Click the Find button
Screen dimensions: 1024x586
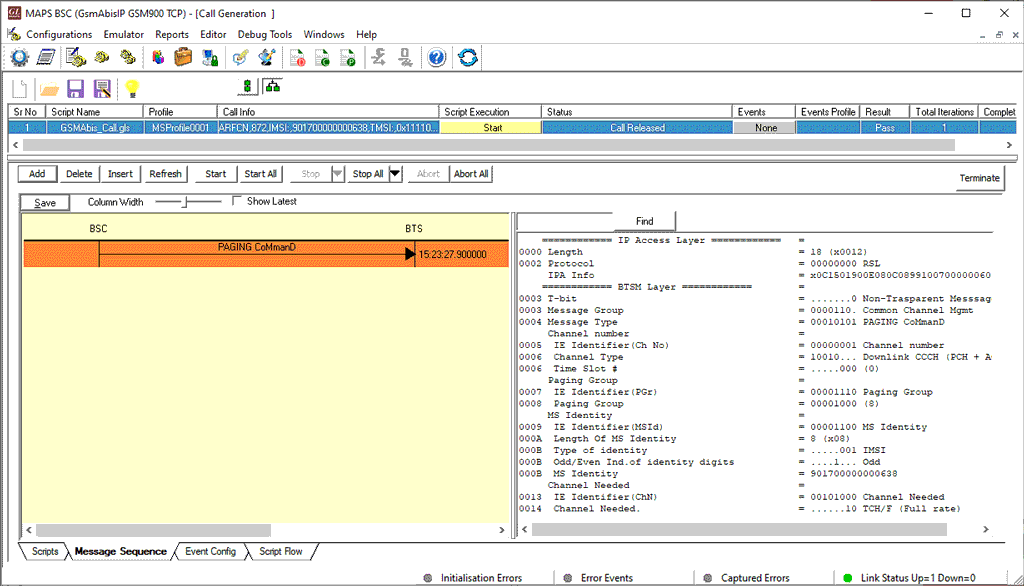click(x=644, y=221)
